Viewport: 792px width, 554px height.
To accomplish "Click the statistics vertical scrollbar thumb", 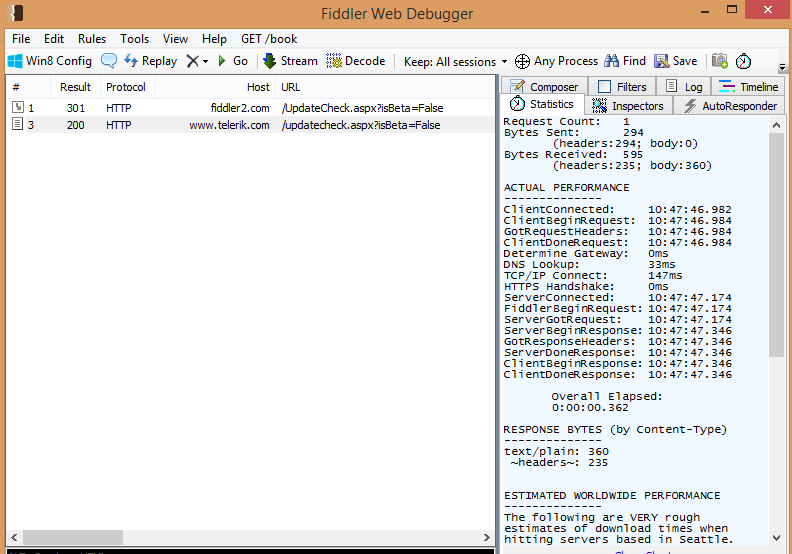I will tap(776, 245).
